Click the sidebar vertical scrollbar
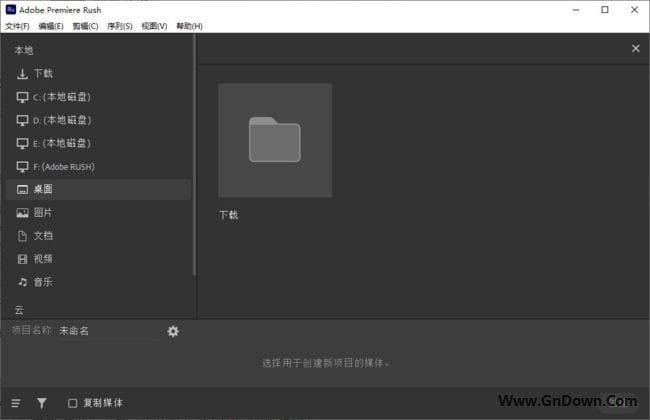This screenshot has width=650, height=420. pyautogui.click(x=194, y=155)
